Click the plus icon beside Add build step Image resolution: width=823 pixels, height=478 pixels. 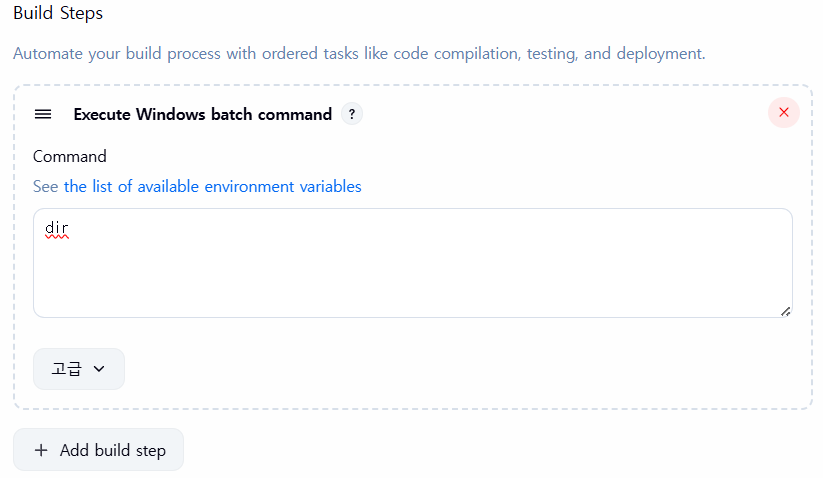(x=41, y=450)
